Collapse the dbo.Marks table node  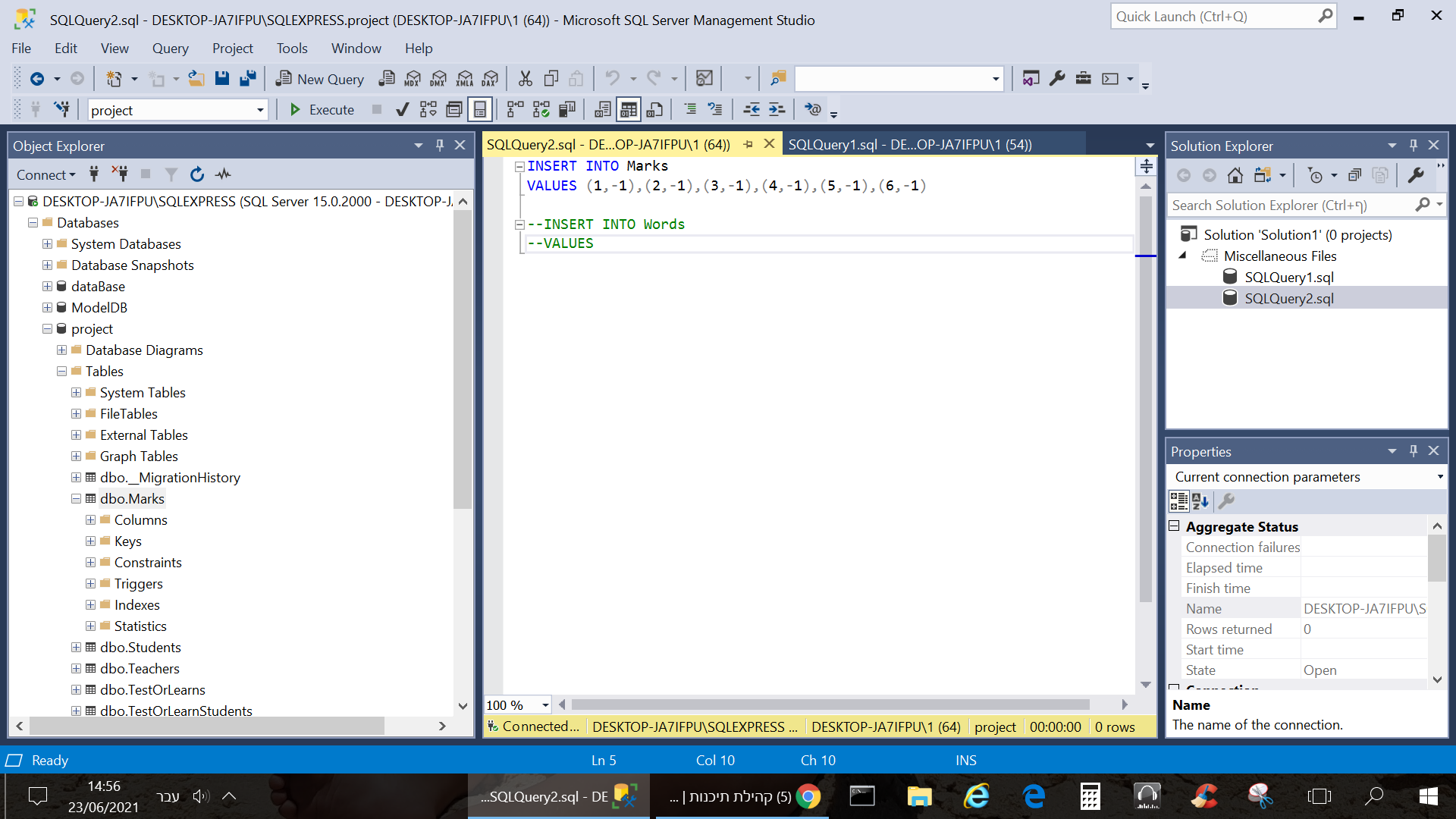76,499
